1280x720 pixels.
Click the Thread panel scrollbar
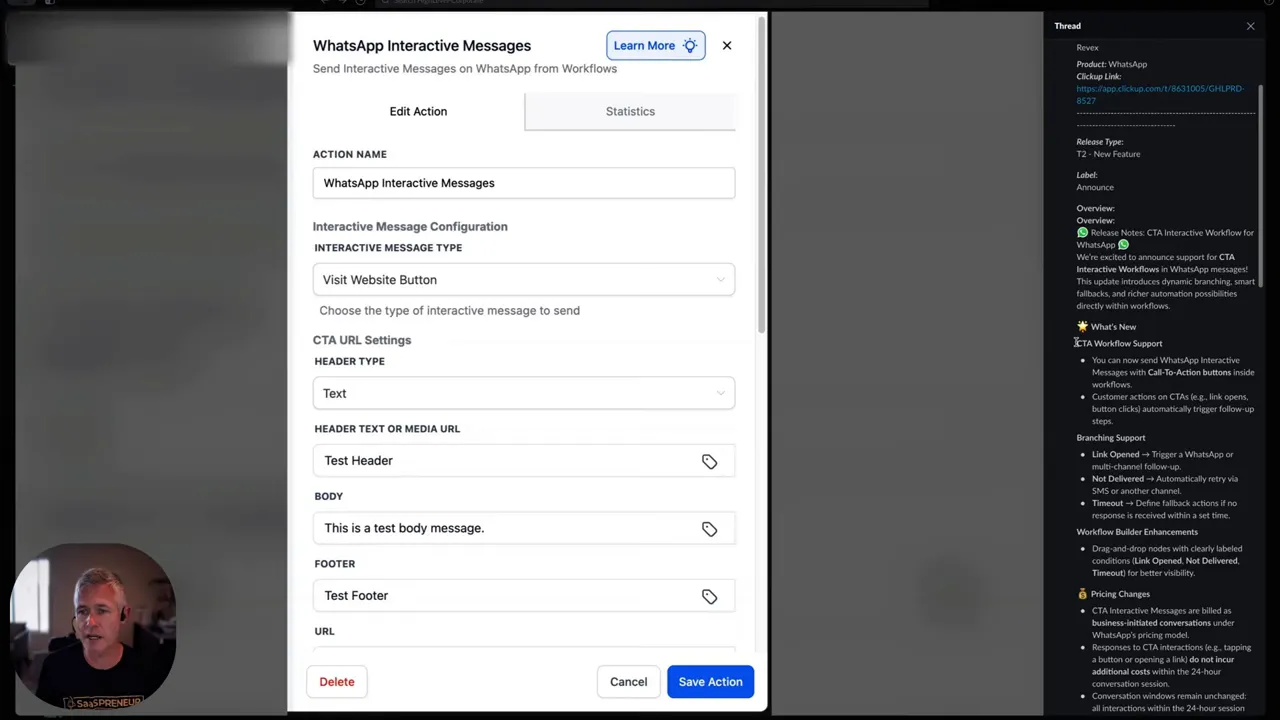coord(1262,185)
